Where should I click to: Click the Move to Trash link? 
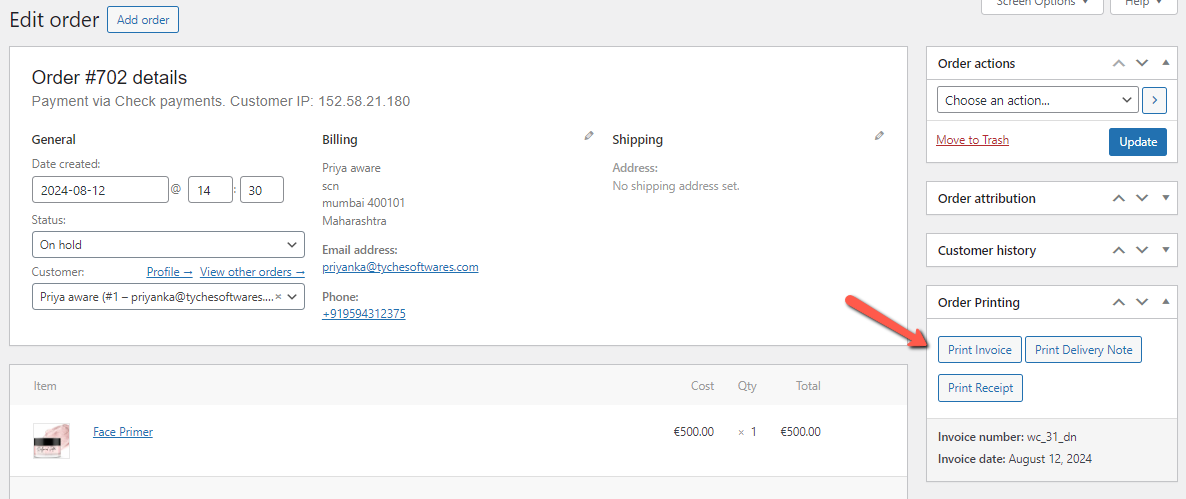click(972, 140)
